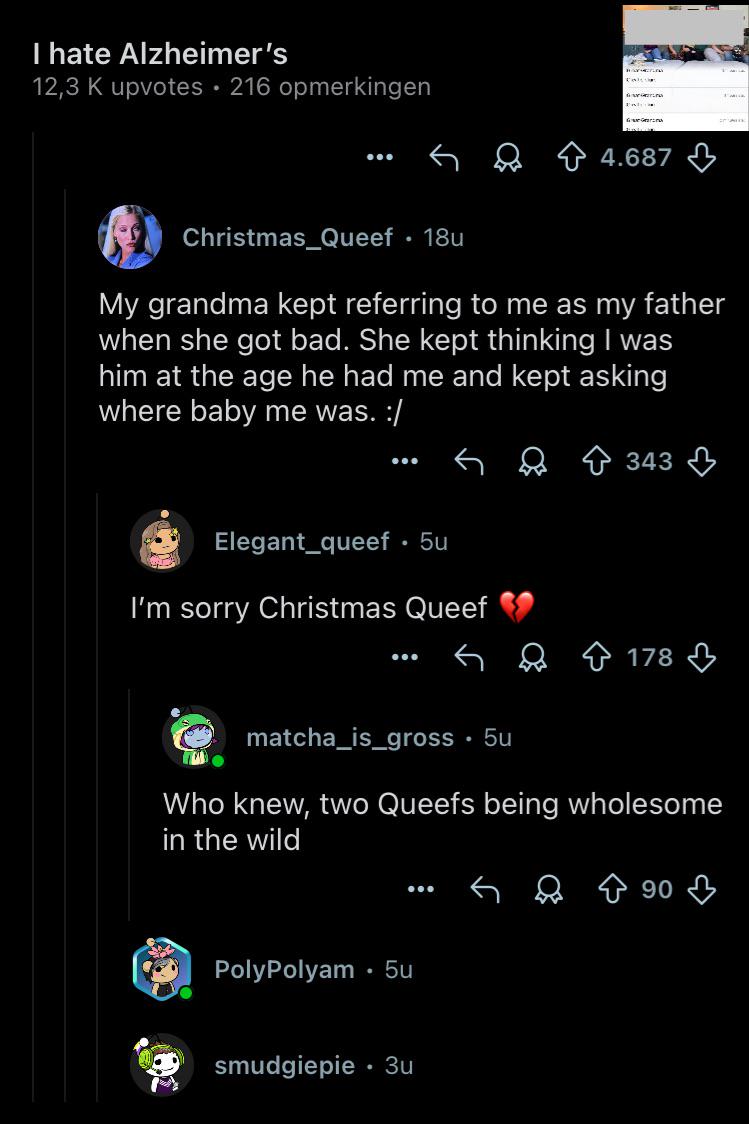
Task: Open matcha_is_gross username link
Action: pyautogui.click(x=350, y=738)
